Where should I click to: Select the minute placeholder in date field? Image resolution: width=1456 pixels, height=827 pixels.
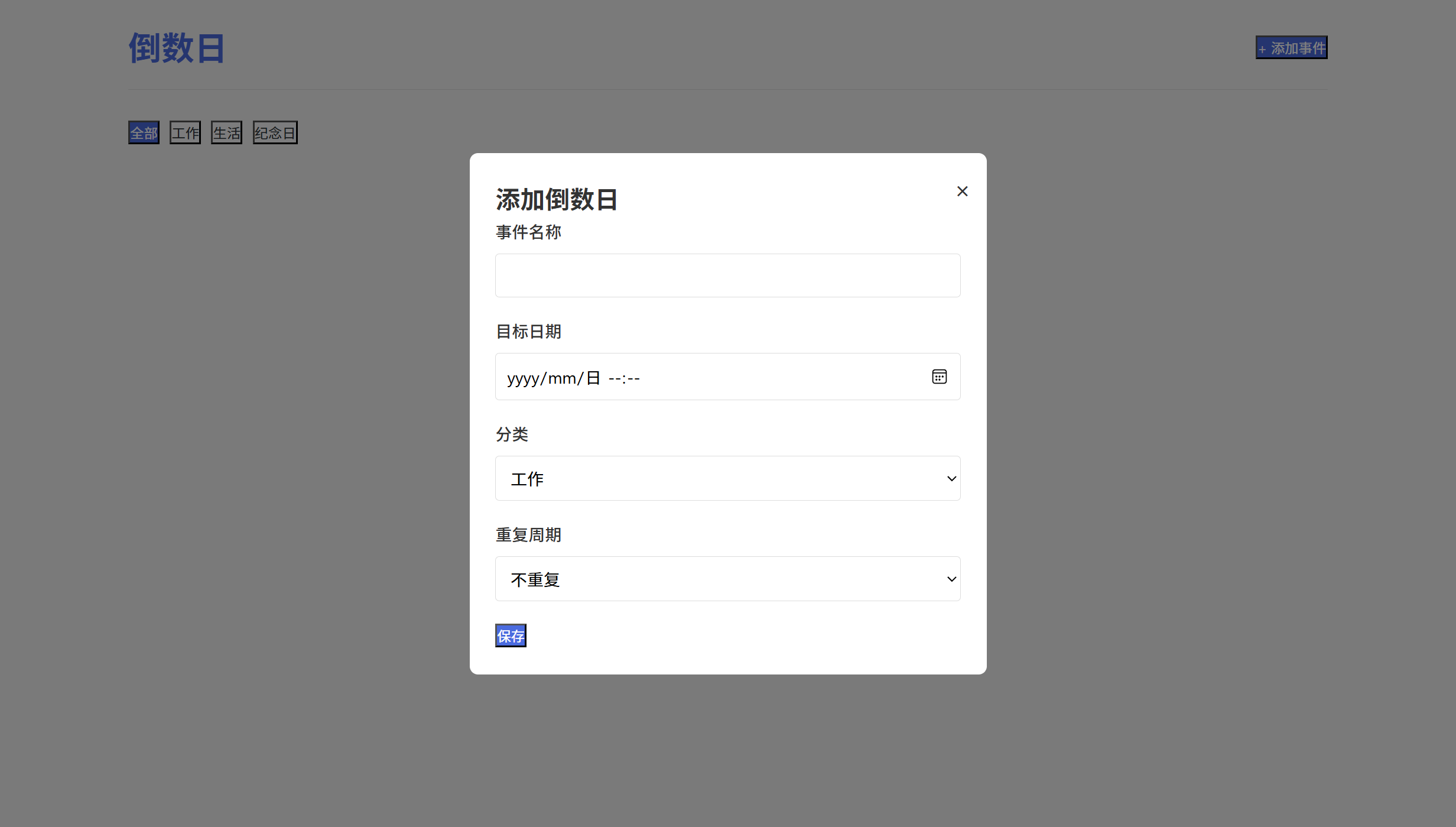pos(633,378)
